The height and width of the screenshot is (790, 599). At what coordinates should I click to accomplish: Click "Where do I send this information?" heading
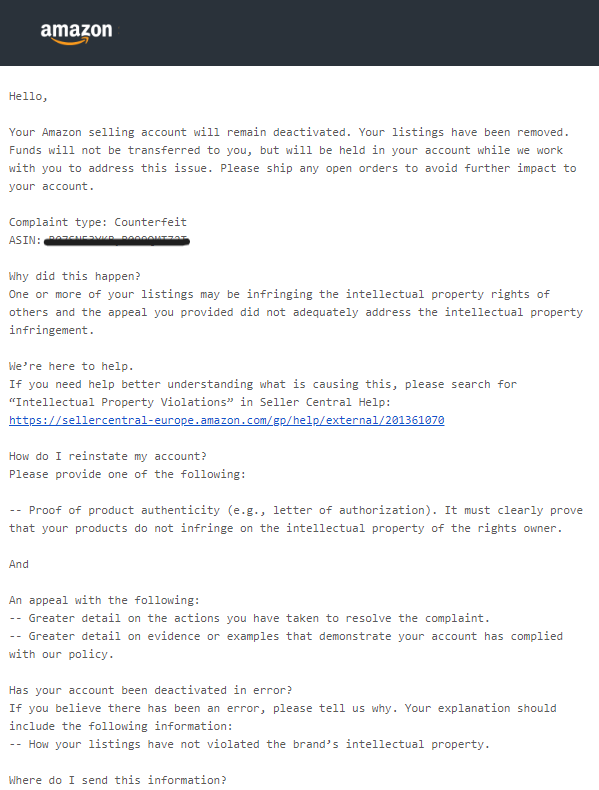[118, 780]
